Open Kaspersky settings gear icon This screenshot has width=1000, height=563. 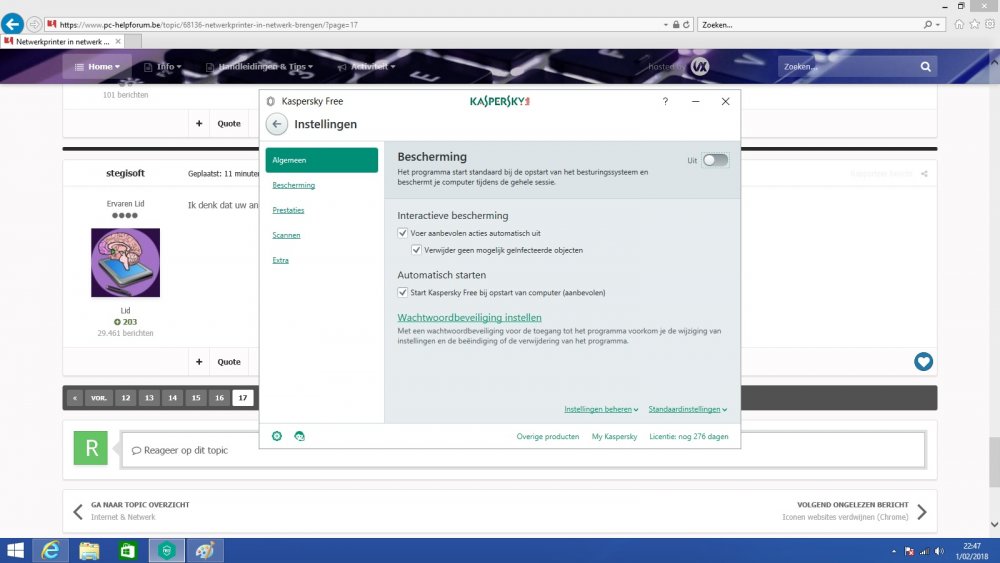click(277, 436)
